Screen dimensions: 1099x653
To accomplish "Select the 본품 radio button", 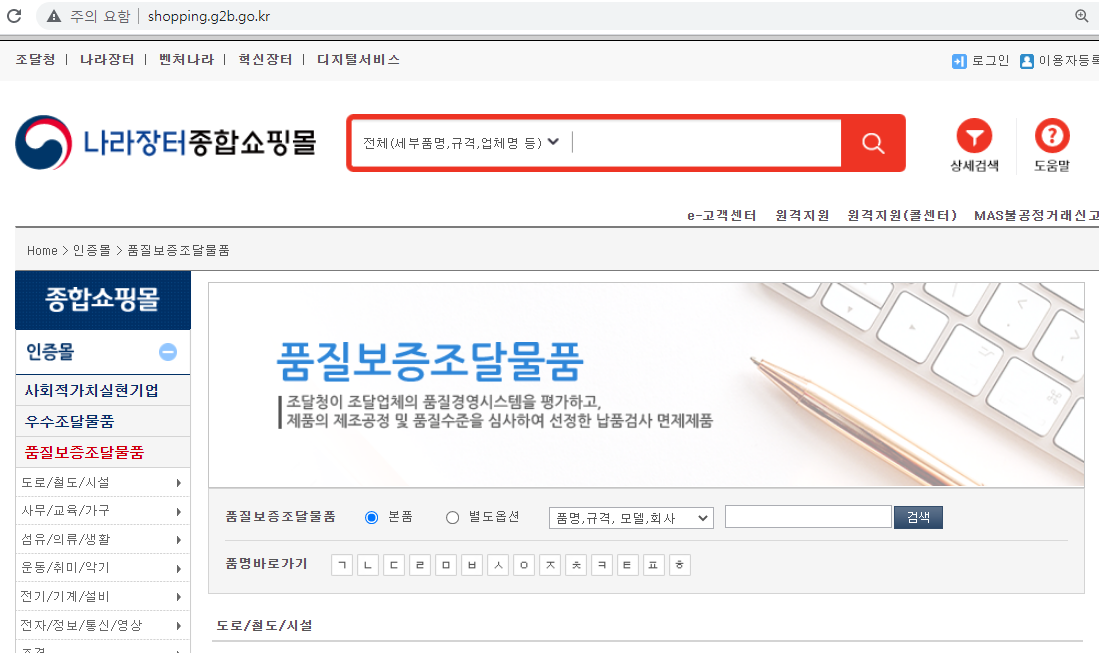I will tap(371, 517).
